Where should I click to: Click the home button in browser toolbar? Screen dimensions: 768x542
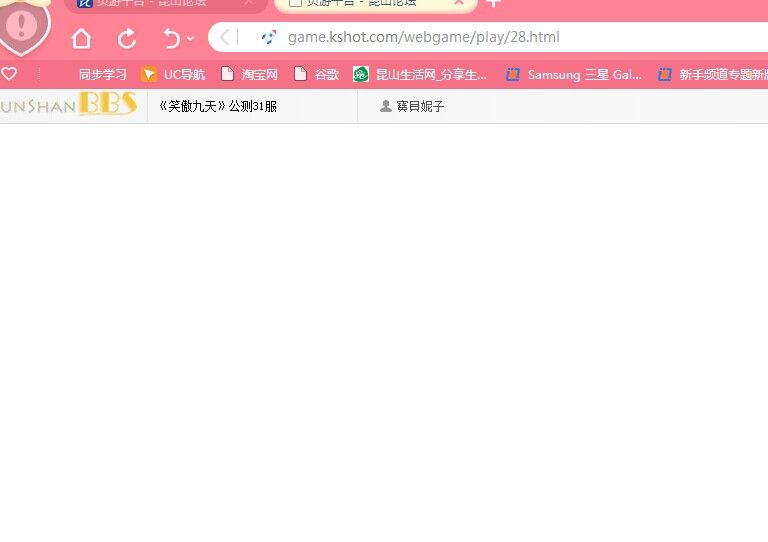click(81, 38)
